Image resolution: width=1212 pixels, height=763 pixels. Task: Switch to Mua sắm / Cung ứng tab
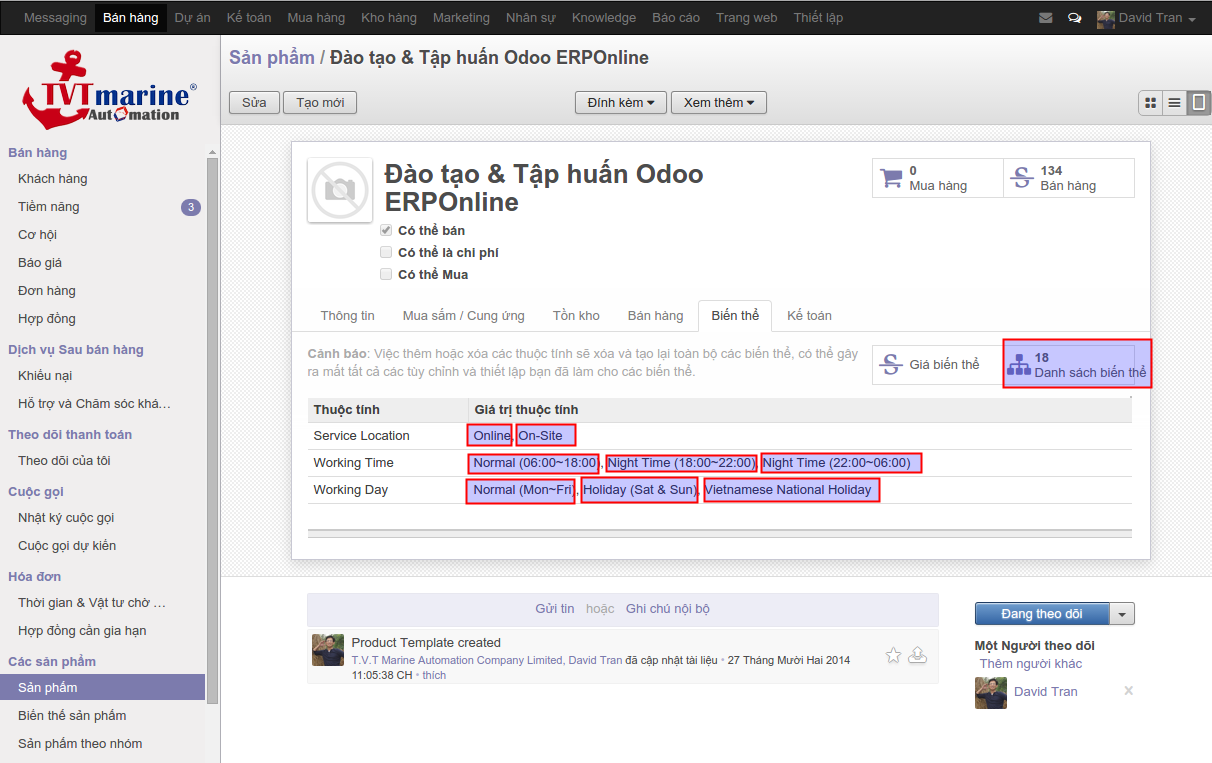tap(463, 316)
